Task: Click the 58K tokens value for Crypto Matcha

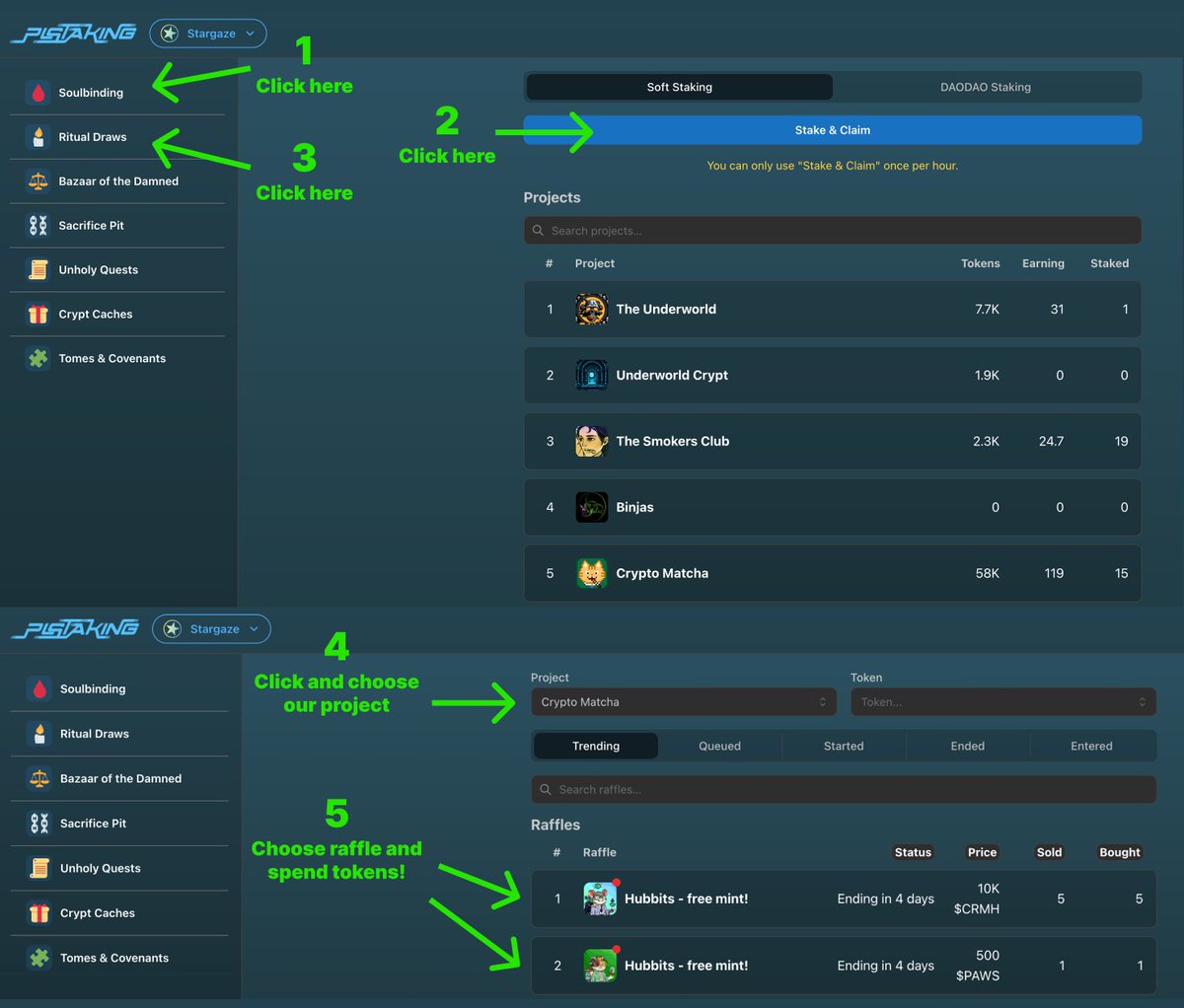Action: coord(988,573)
